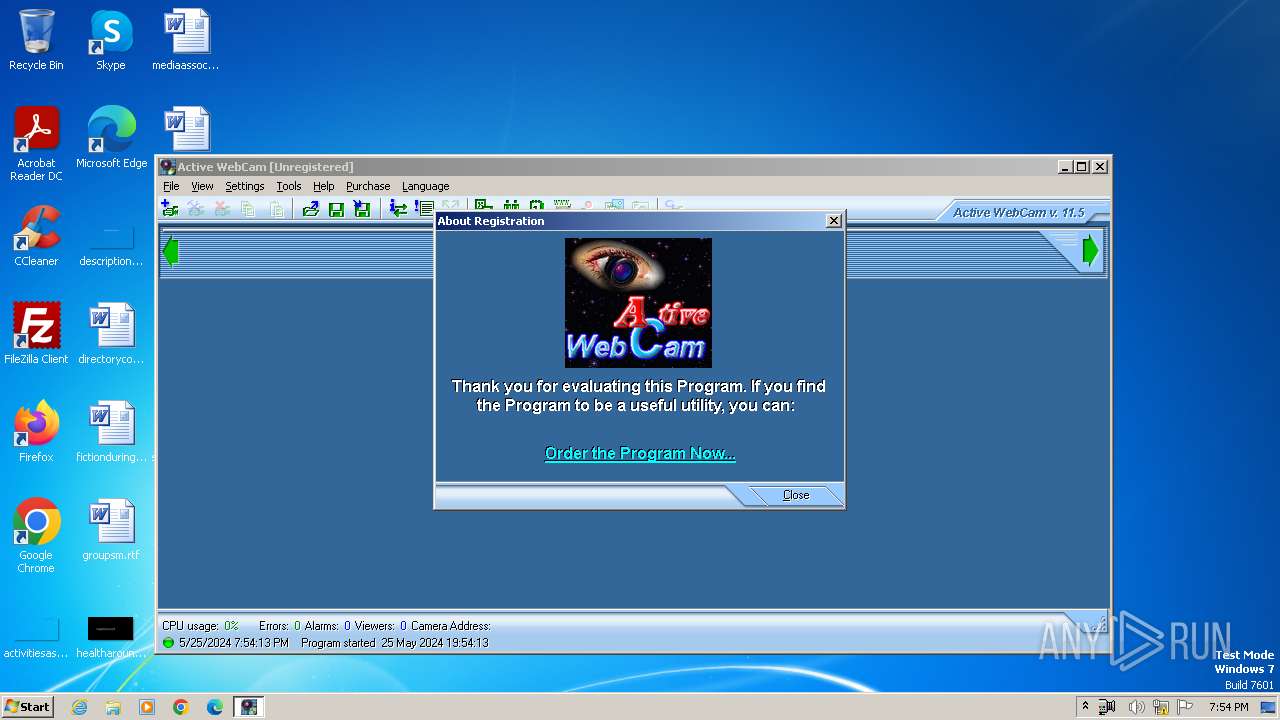
Task: Click the Save session as icon
Action: [x=362, y=208]
